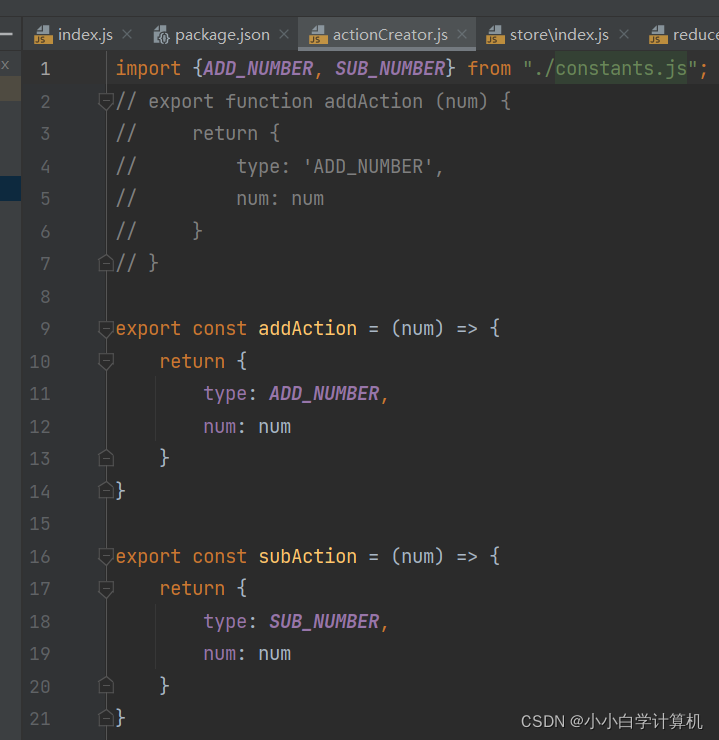Place the cursor on "num: num" at line 19

(247, 654)
